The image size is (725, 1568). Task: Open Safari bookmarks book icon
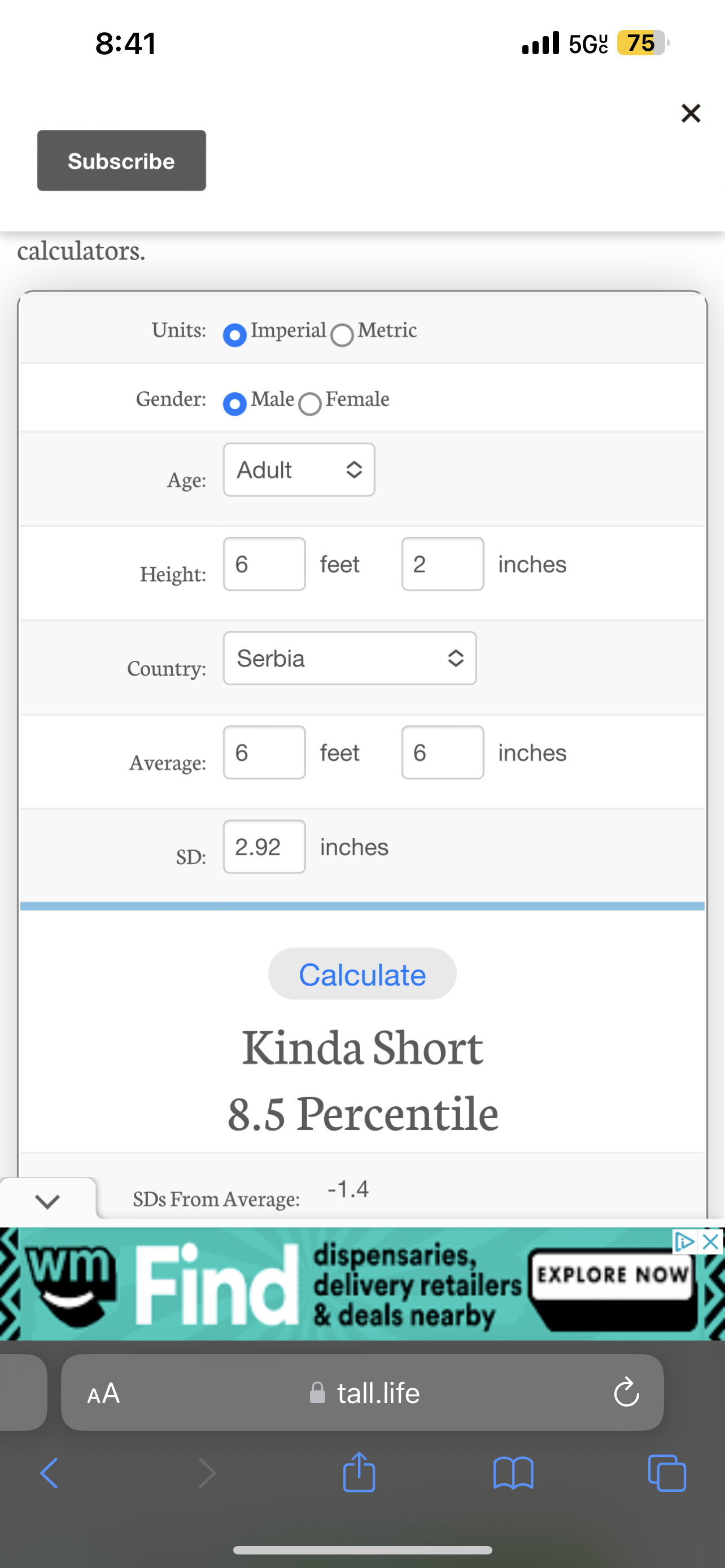(513, 1473)
